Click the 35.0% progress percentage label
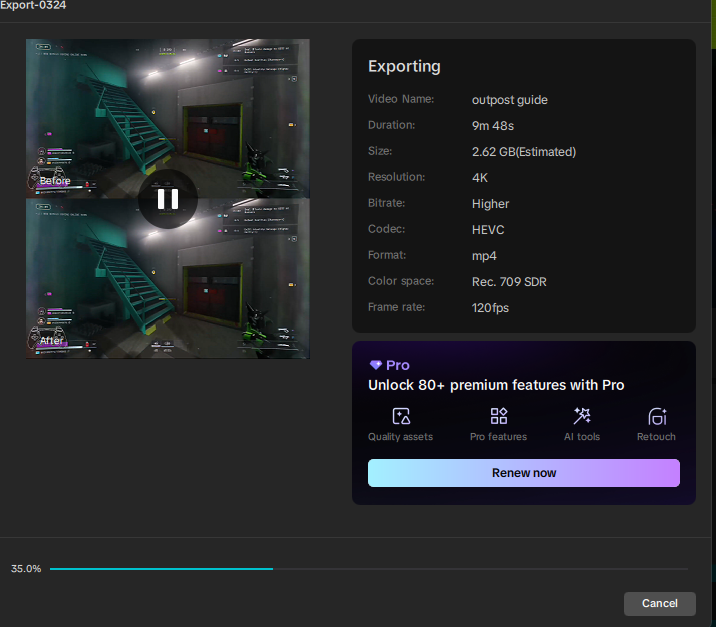This screenshot has width=716, height=627. (26, 569)
